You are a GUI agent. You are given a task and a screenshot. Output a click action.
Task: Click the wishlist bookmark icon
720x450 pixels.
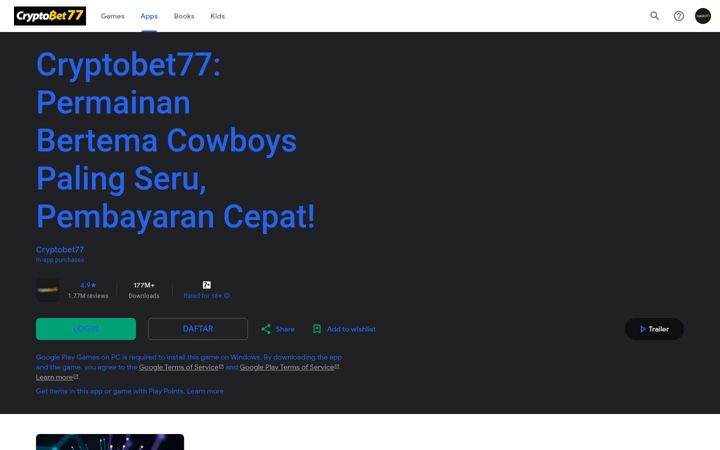click(317, 329)
